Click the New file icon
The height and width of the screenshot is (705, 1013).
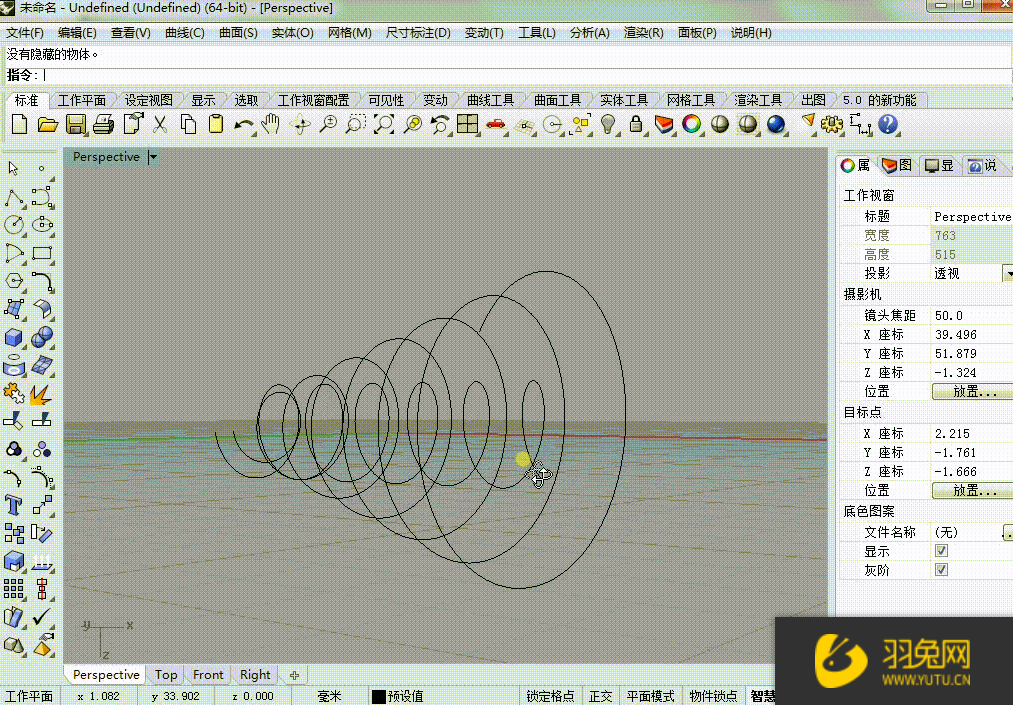[x=19, y=124]
